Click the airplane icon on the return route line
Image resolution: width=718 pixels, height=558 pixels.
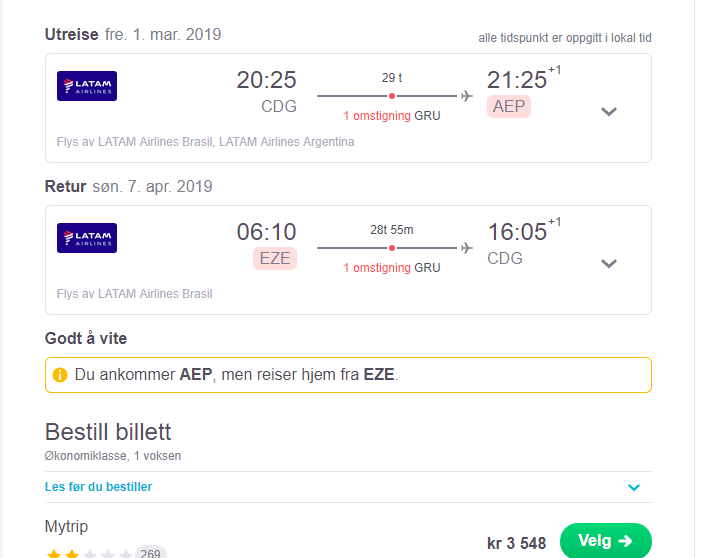pyautogui.click(x=467, y=248)
